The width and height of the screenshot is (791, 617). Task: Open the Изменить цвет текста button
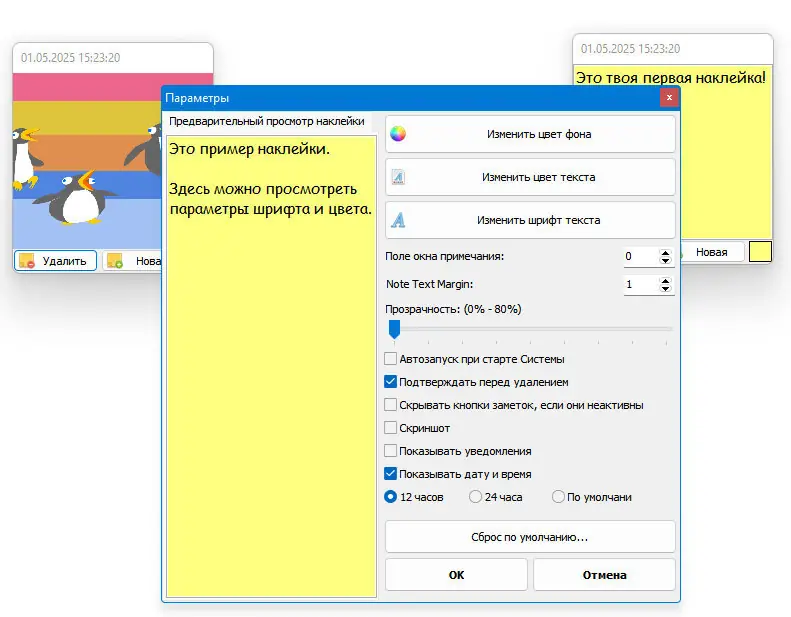530,177
